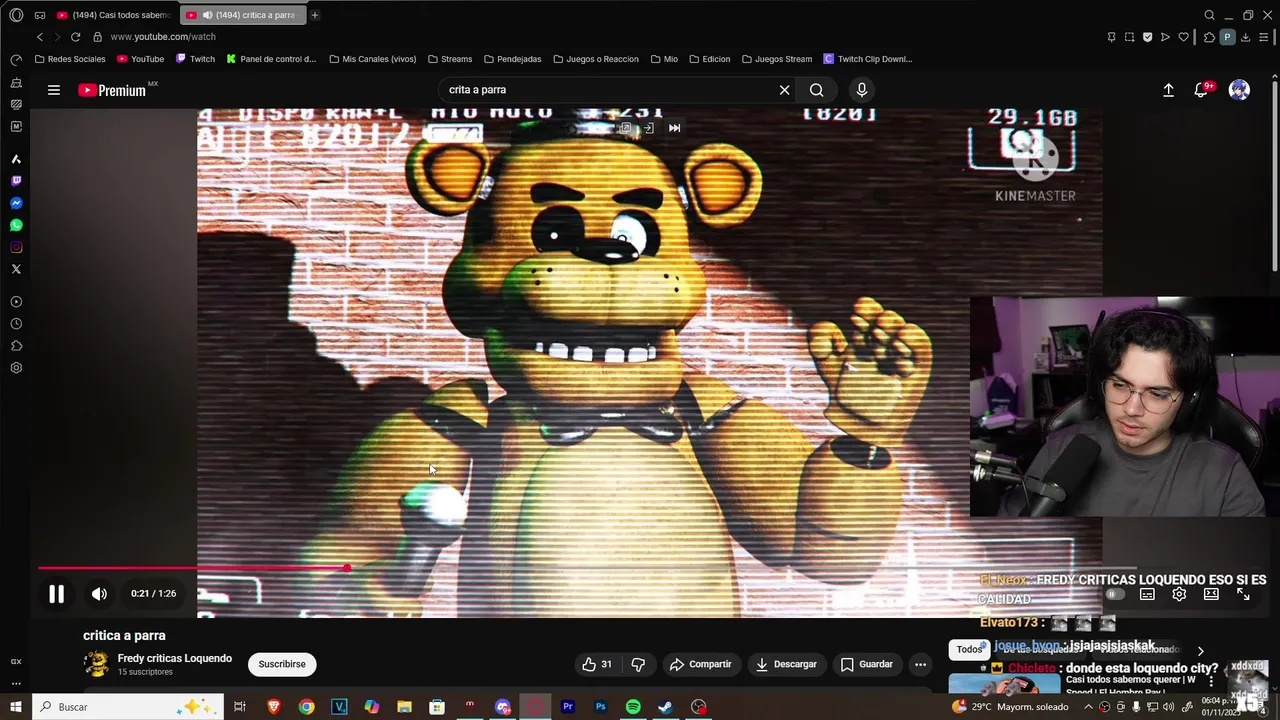Open the account avatar menu
The image size is (1280, 720).
pyautogui.click(x=1239, y=90)
